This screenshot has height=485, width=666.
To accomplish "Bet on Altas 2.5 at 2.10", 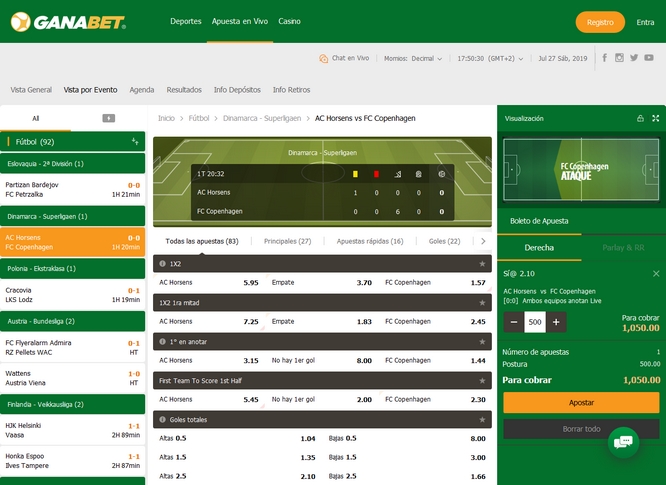I will [237, 476].
